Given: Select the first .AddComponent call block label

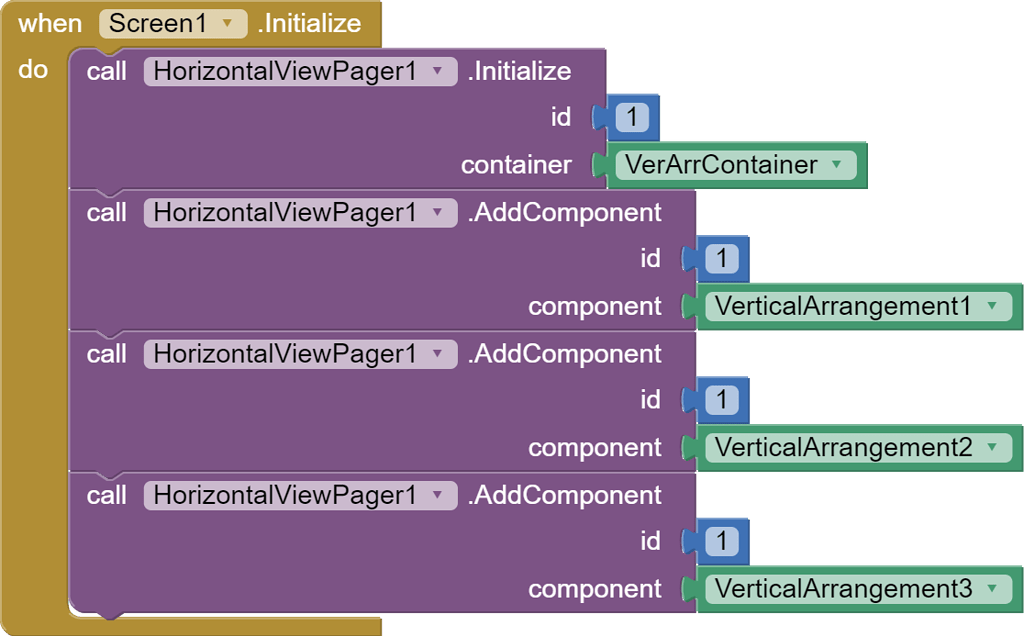Looking at the screenshot, I should coord(565,213).
